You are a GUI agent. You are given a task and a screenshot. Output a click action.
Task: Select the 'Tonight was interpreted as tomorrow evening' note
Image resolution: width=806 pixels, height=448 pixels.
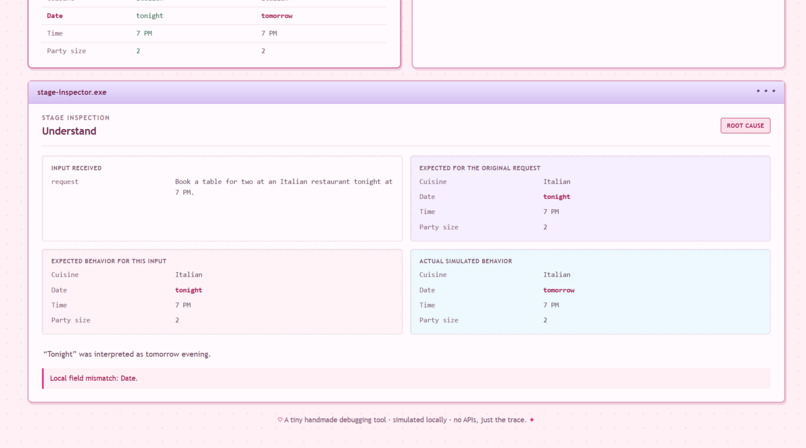tap(127, 354)
